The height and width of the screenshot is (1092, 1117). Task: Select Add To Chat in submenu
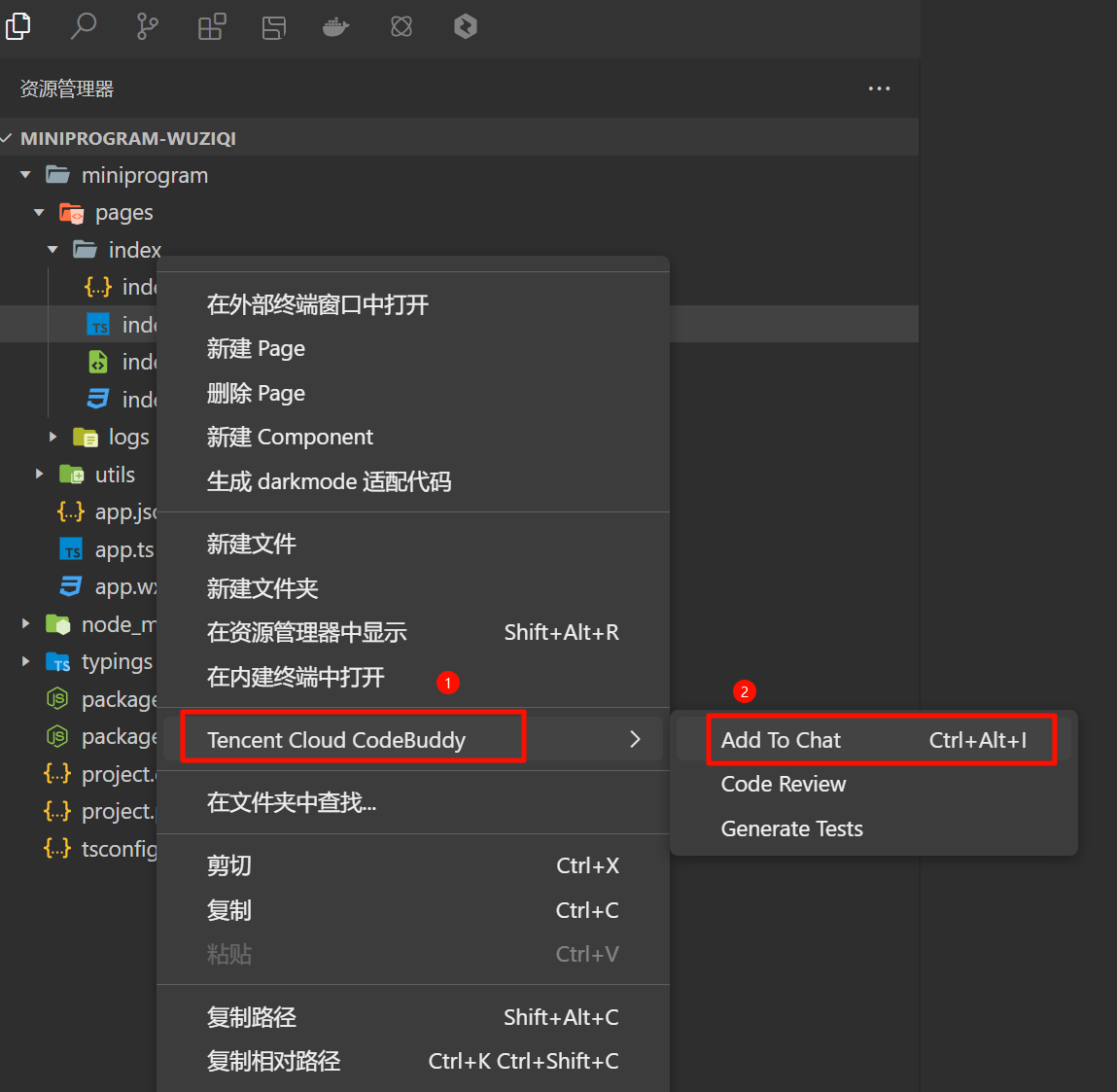781,740
